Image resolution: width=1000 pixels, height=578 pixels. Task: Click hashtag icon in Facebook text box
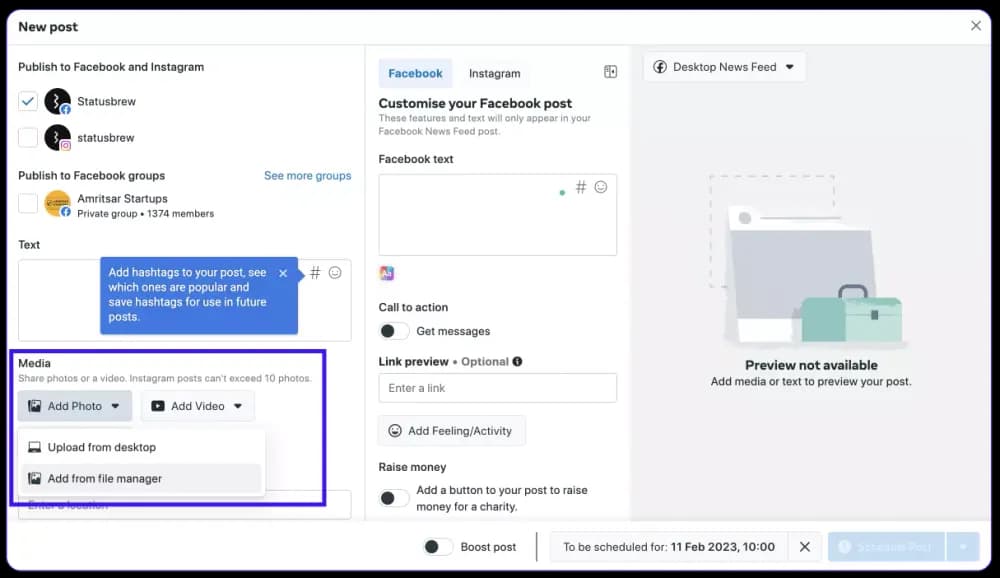(x=581, y=187)
